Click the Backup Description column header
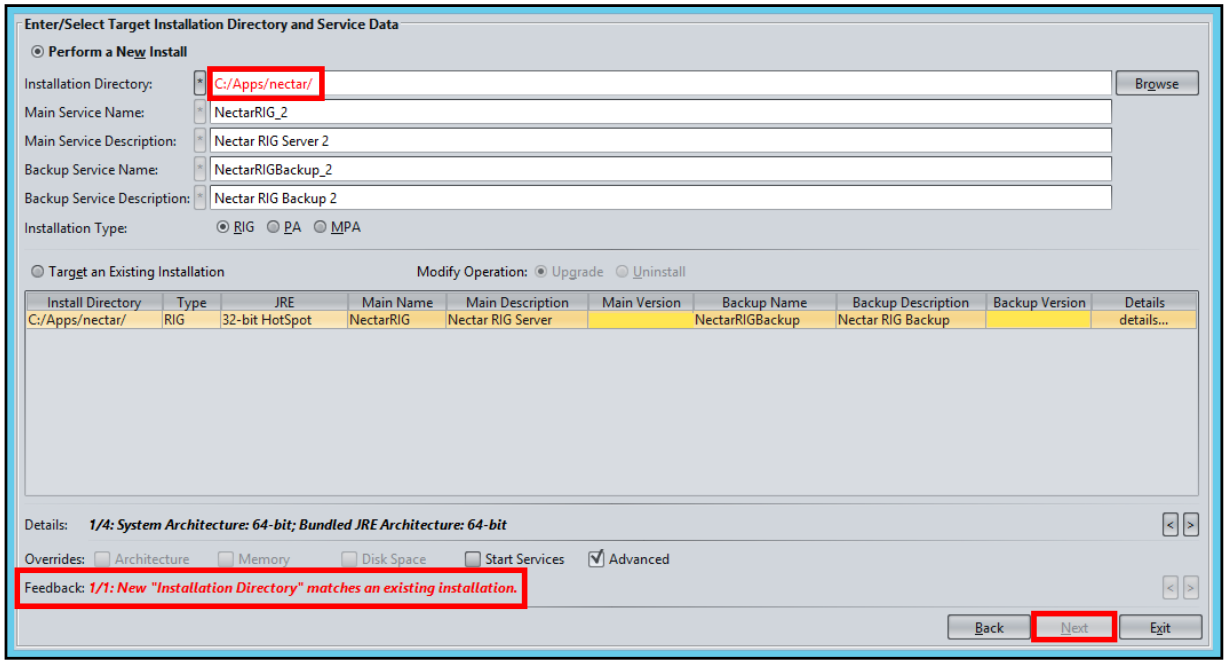This screenshot has width=1228, height=664. [x=911, y=302]
